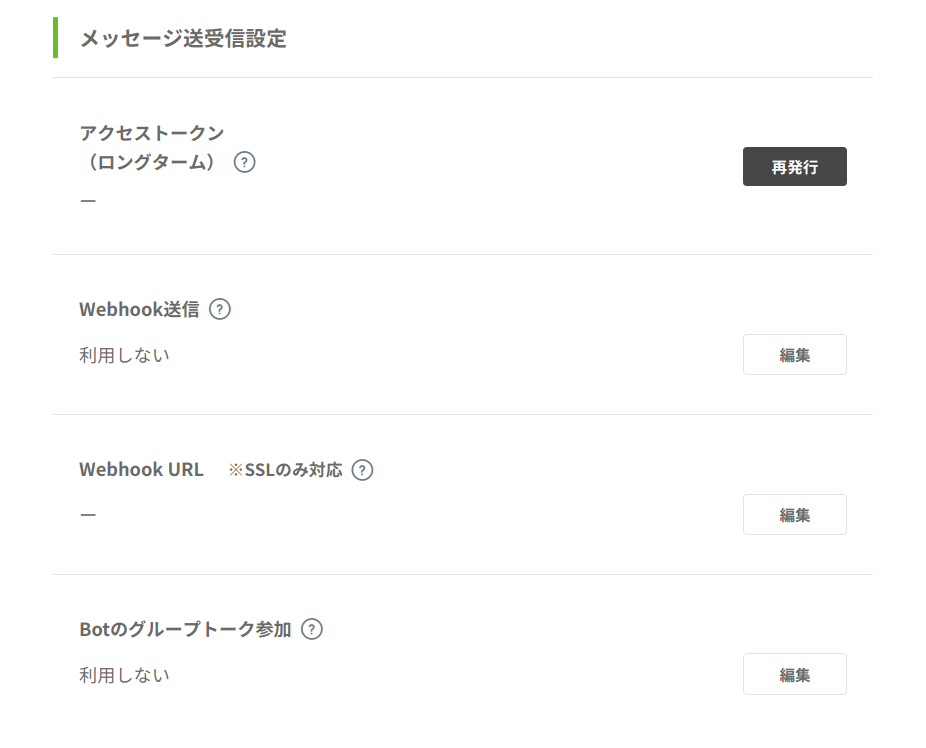The height and width of the screenshot is (748, 926).
Task: Click 利用しない status under Botのグループトーク参加
Action: tap(124, 675)
